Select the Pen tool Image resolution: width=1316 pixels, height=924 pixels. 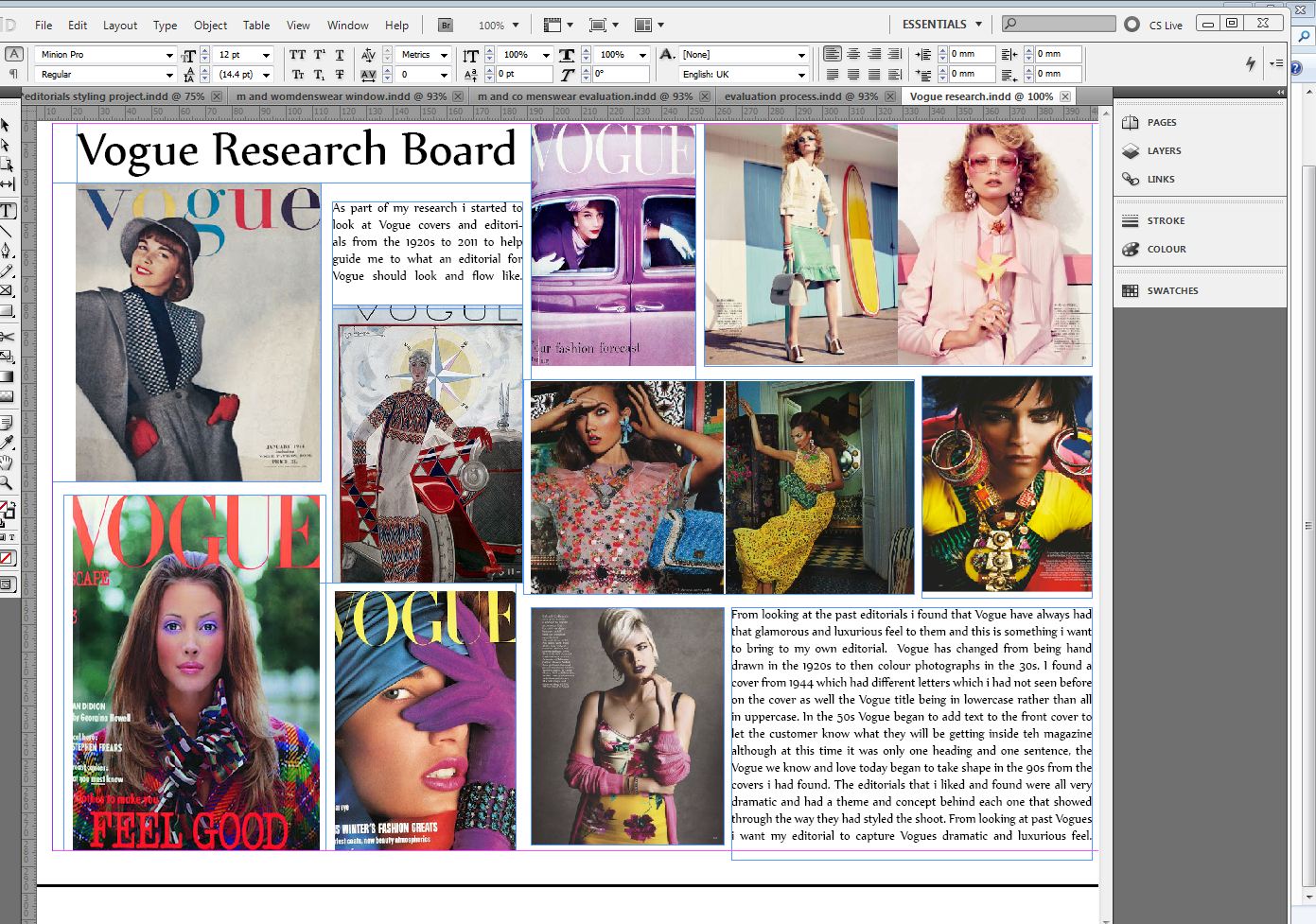coord(6,251)
